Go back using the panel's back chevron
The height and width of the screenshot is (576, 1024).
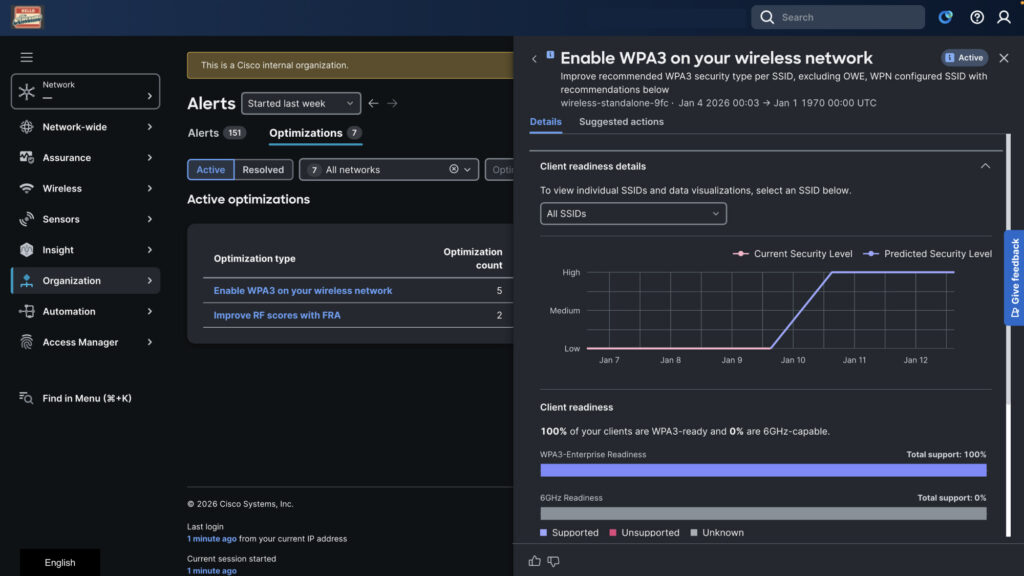click(x=535, y=59)
